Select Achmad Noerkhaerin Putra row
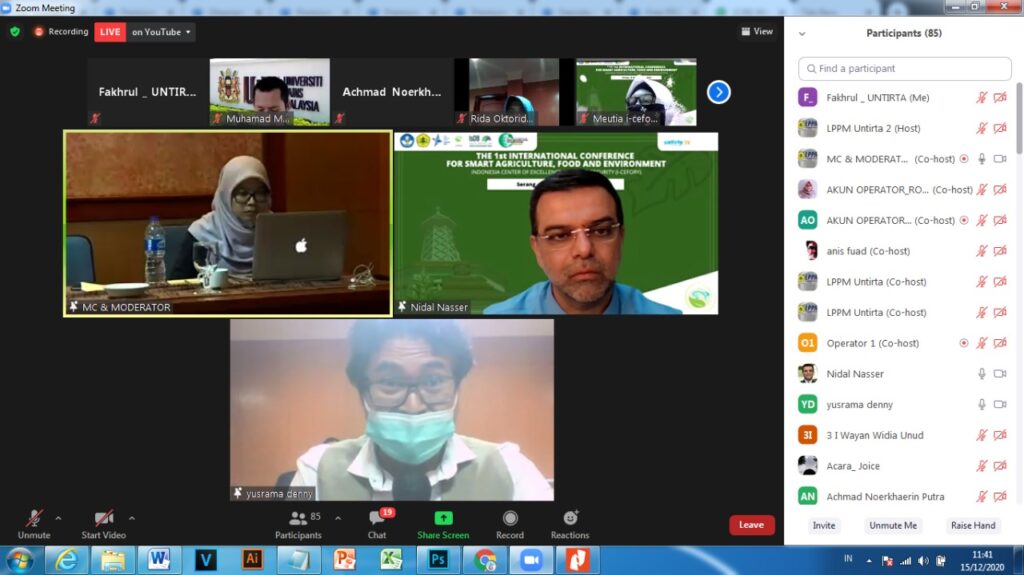The image size is (1024, 575). point(904,497)
